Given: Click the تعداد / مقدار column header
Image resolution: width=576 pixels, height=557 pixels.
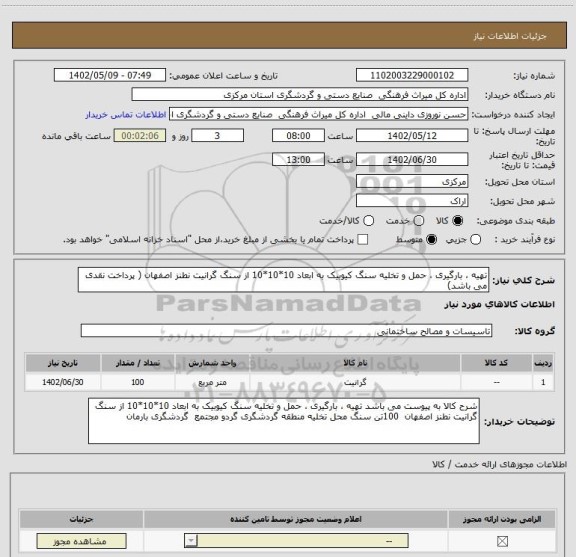Looking at the screenshot, I should tap(138, 363).
